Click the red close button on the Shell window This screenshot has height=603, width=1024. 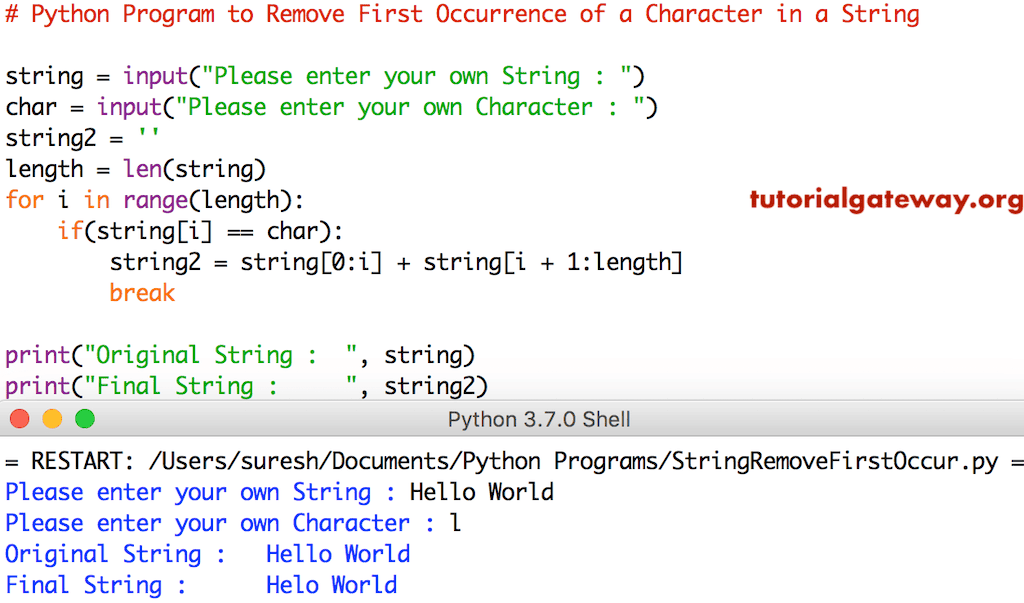[18, 419]
